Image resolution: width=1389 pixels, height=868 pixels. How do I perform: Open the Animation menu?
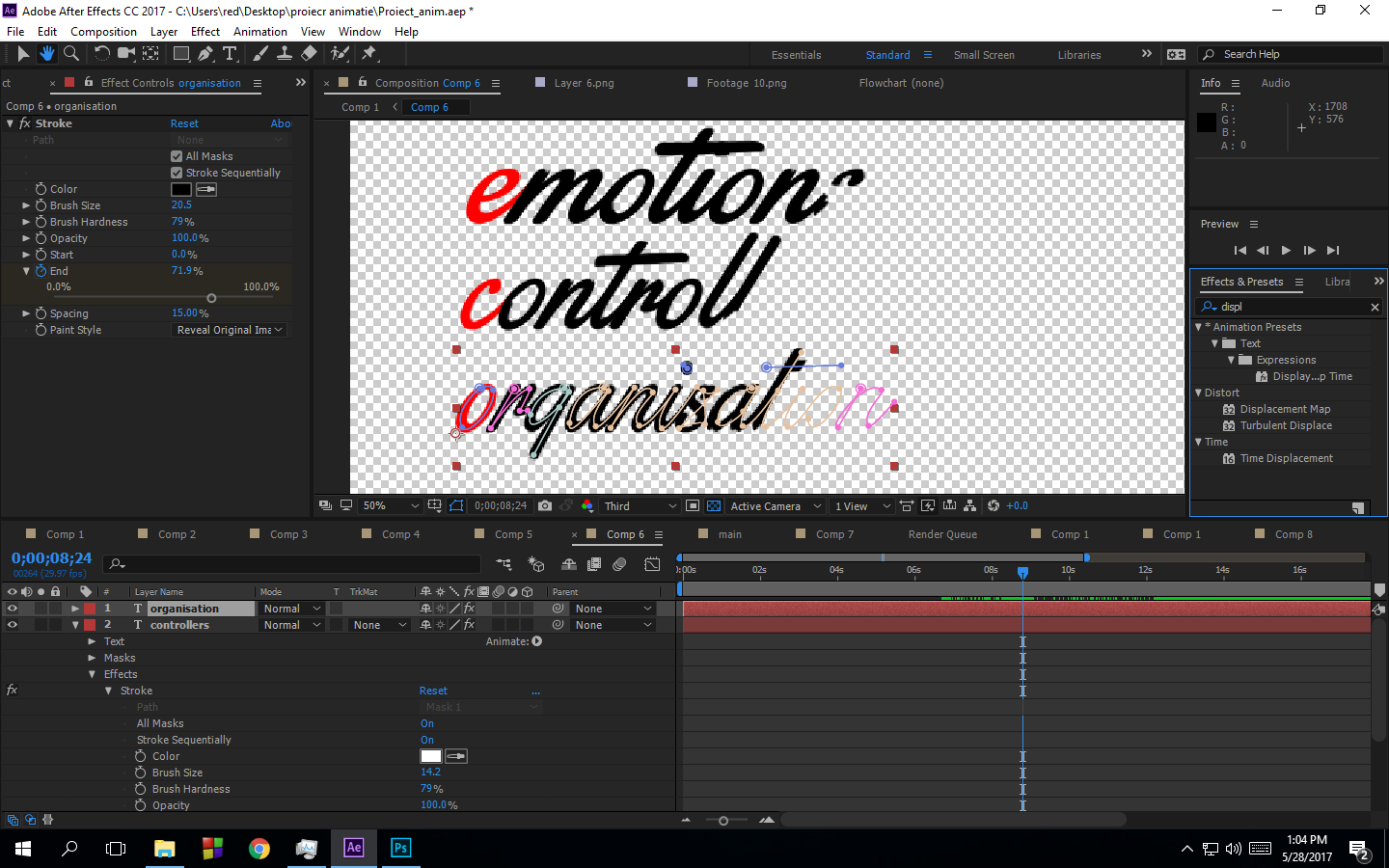coord(259,32)
